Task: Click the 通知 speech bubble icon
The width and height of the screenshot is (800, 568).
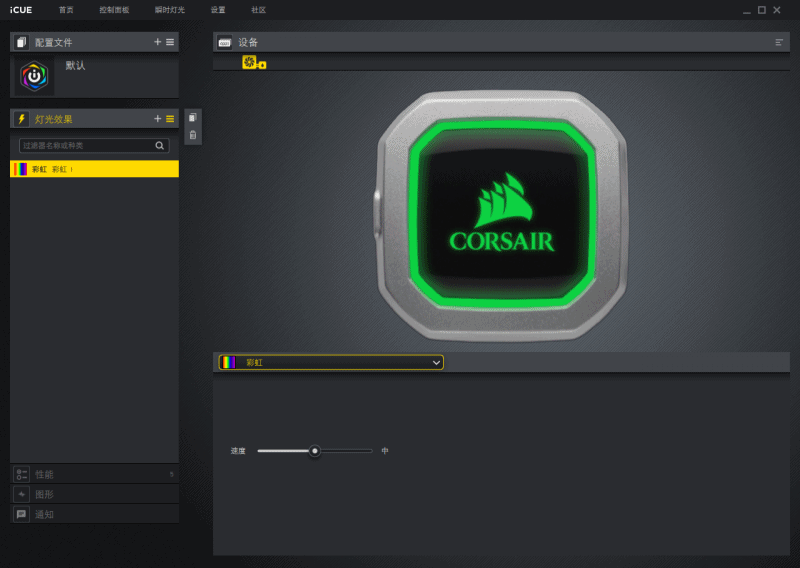Action: 21,514
